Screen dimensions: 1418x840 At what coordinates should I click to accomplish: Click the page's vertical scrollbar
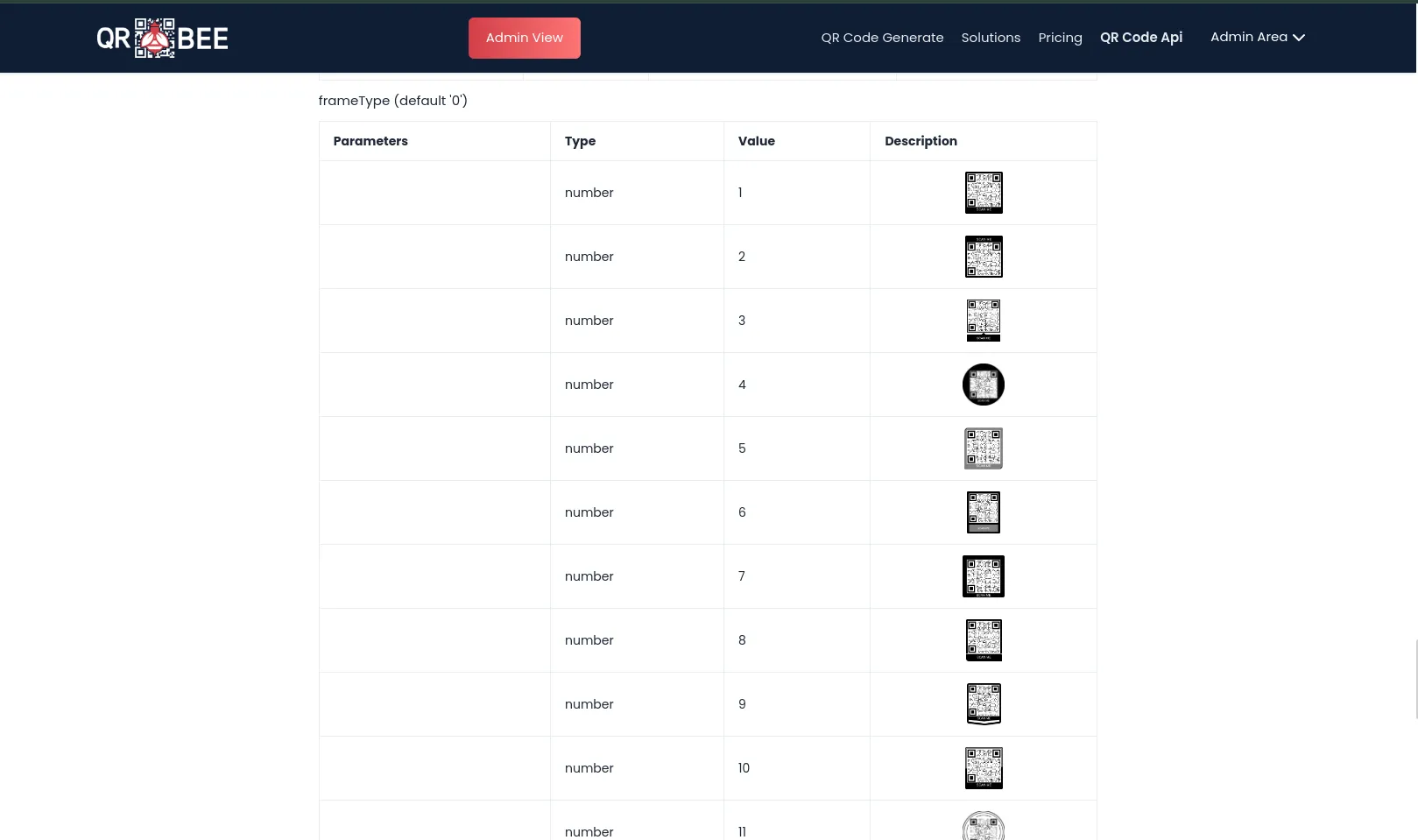click(x=1414, y=679)
